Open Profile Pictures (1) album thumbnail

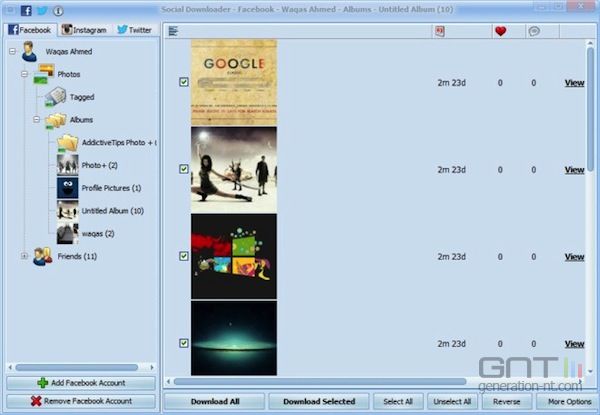[68, 188]
